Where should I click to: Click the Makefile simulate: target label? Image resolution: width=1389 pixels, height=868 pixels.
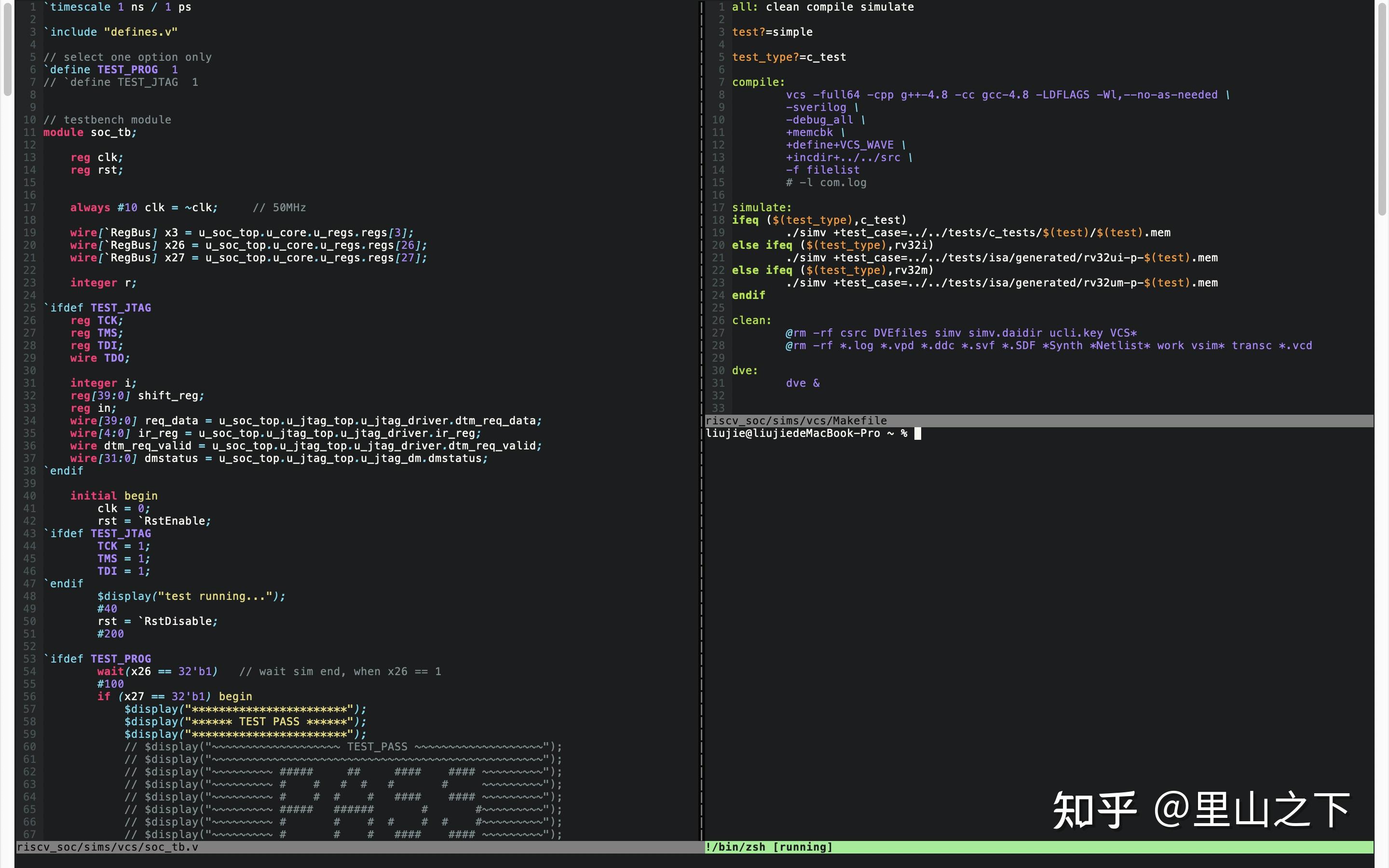[x=761, y=208]
